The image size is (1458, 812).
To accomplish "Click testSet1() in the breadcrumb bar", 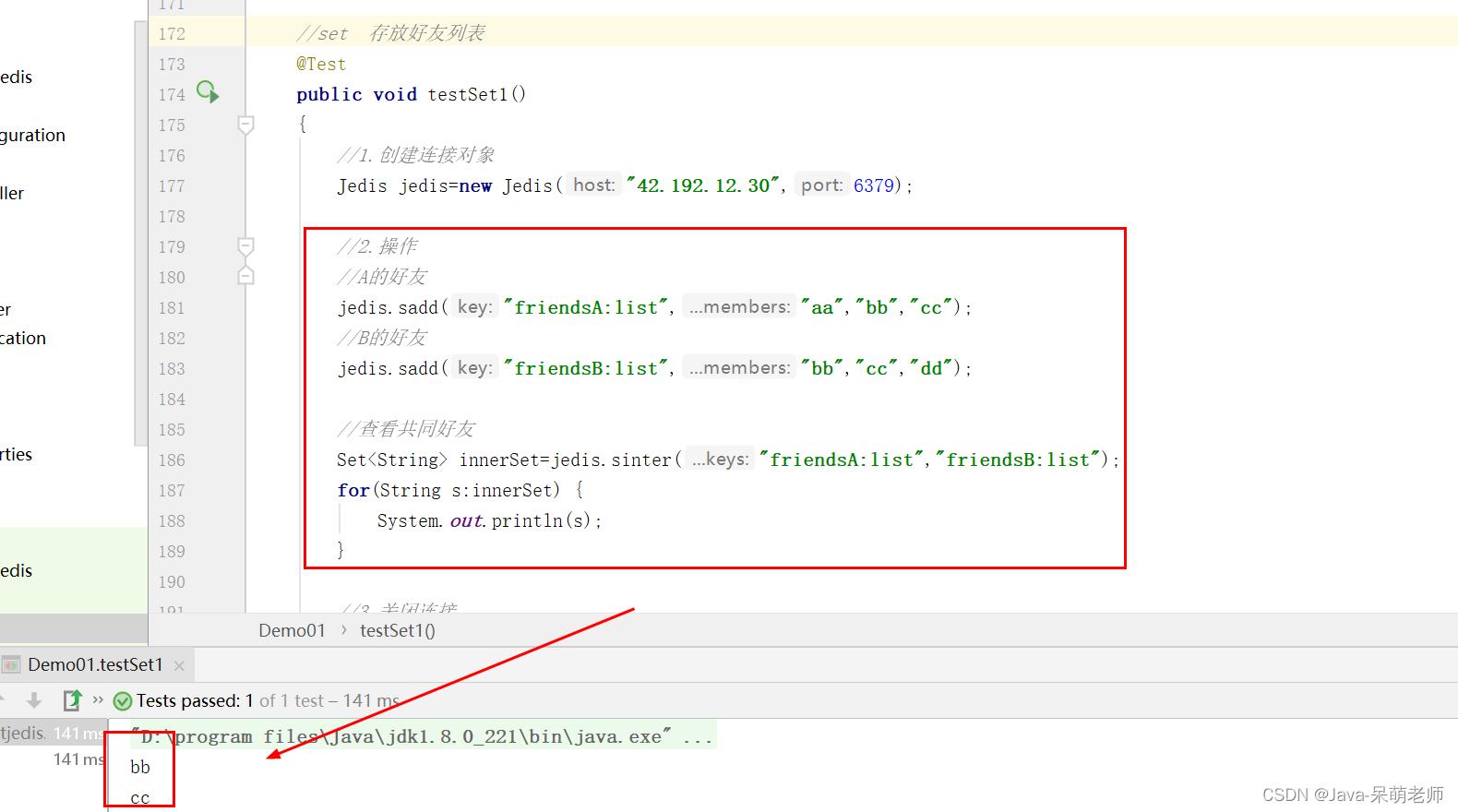I will (x=397, y=630).
